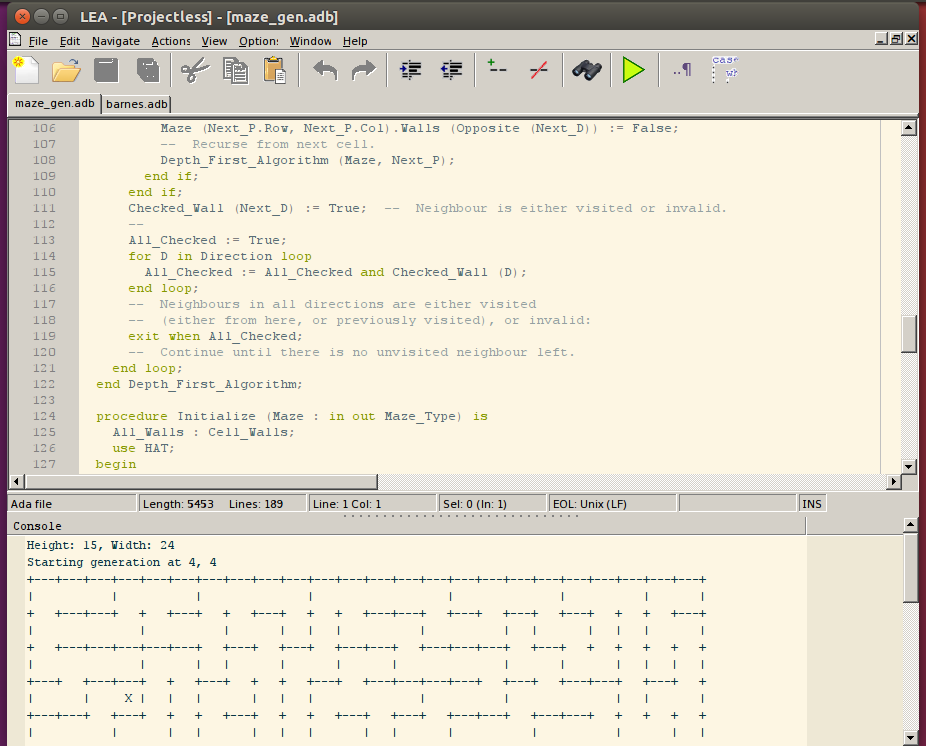The width and height of the screenshot is (926, 746).
Task: Undo last change with back arrow
Action: 325,70
